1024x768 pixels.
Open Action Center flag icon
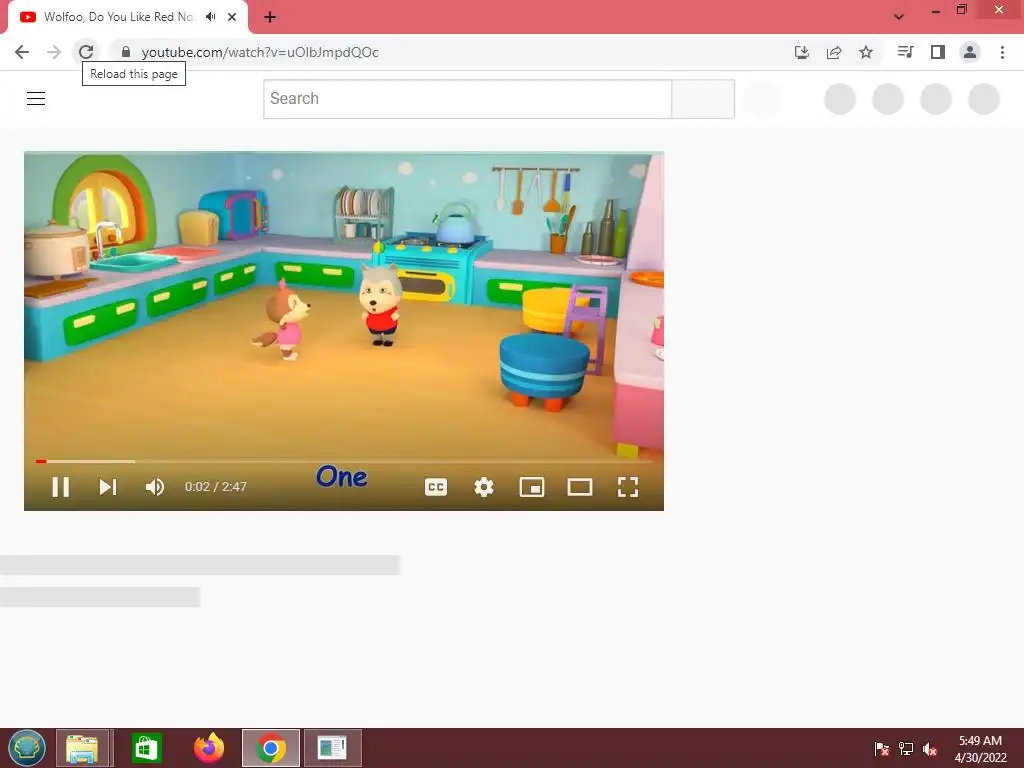tap(882, 748)
